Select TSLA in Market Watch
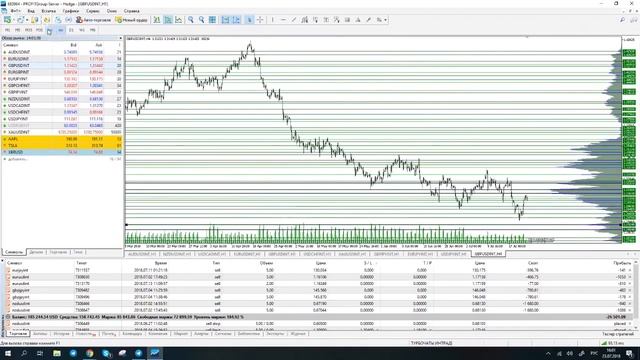Viewport: 640px width, 360px height. coord(62,145)
